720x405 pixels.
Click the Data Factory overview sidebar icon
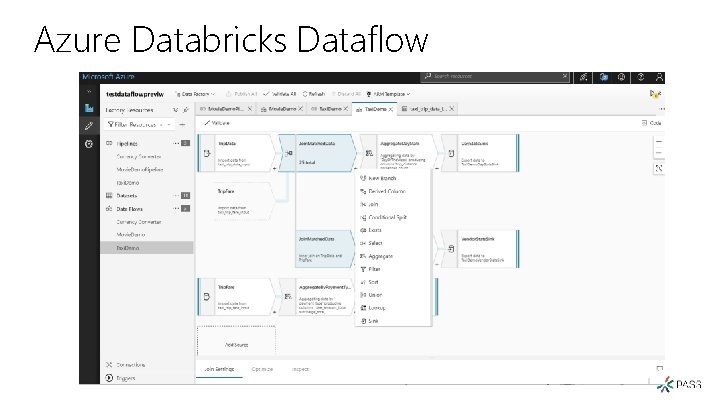[89, 107]
